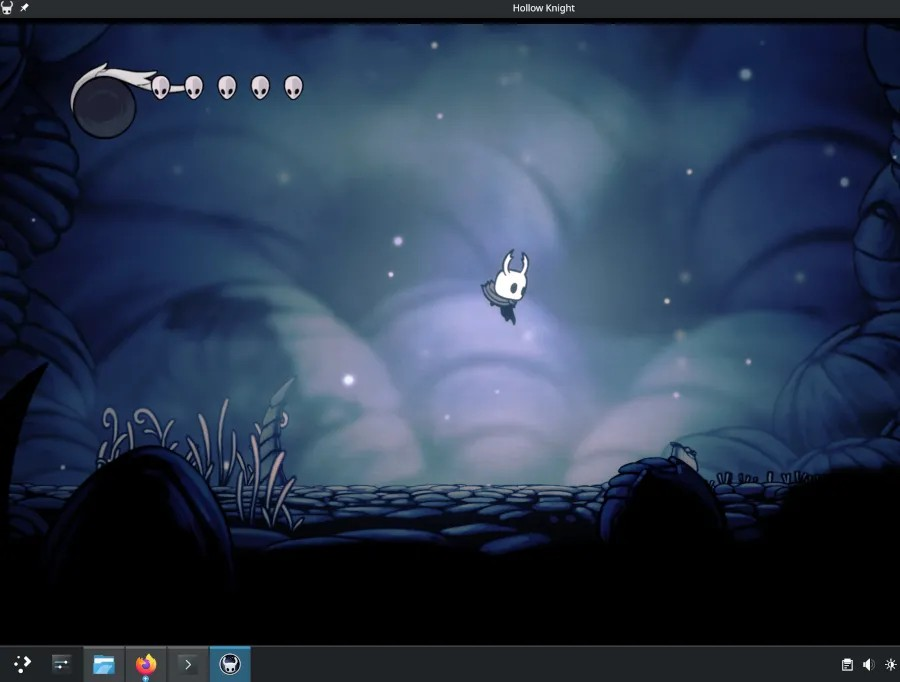Mute audio via the speaker tray icon

pos(868,663)
